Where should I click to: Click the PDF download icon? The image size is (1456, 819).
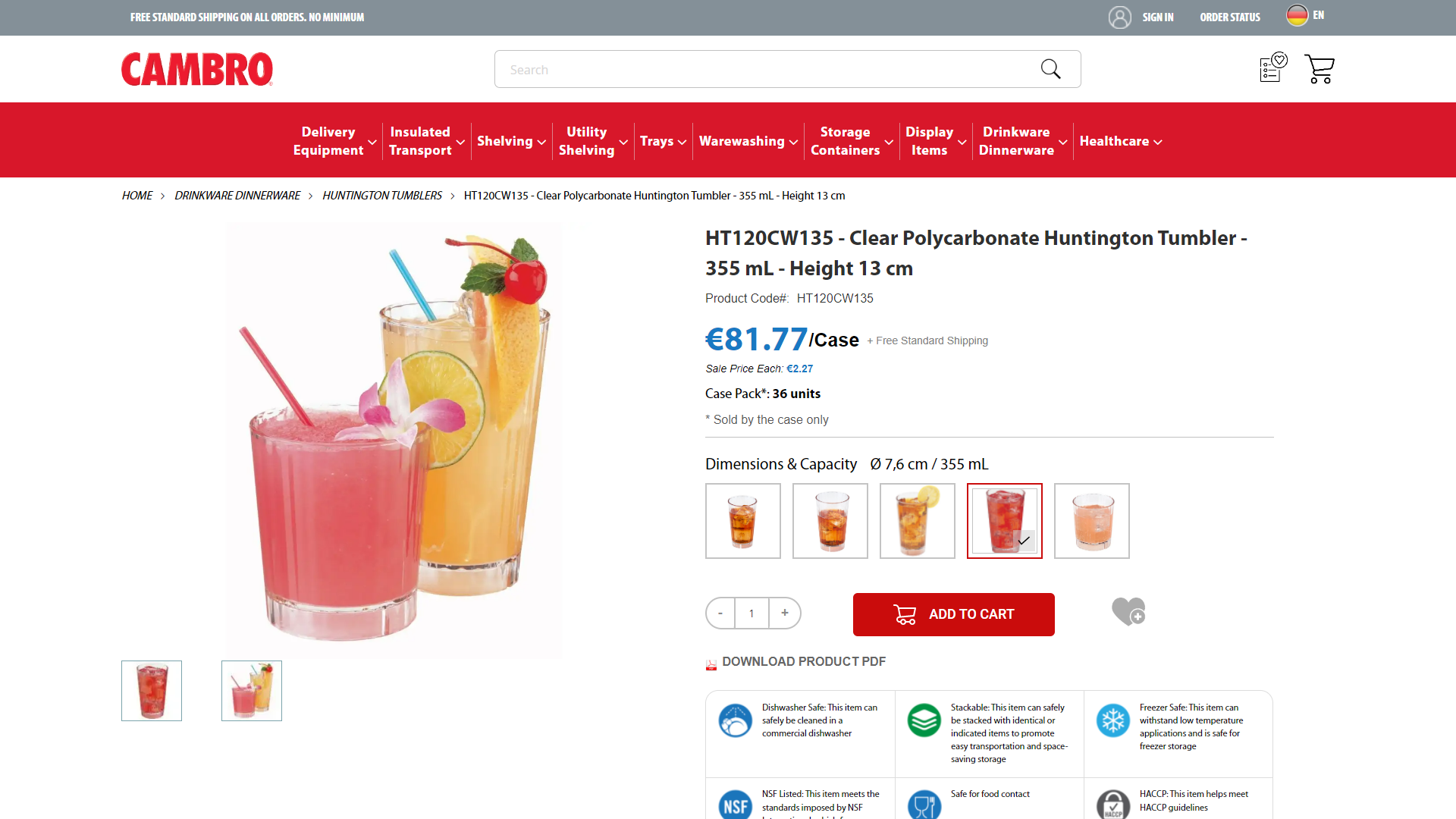[x=711, y=664]
